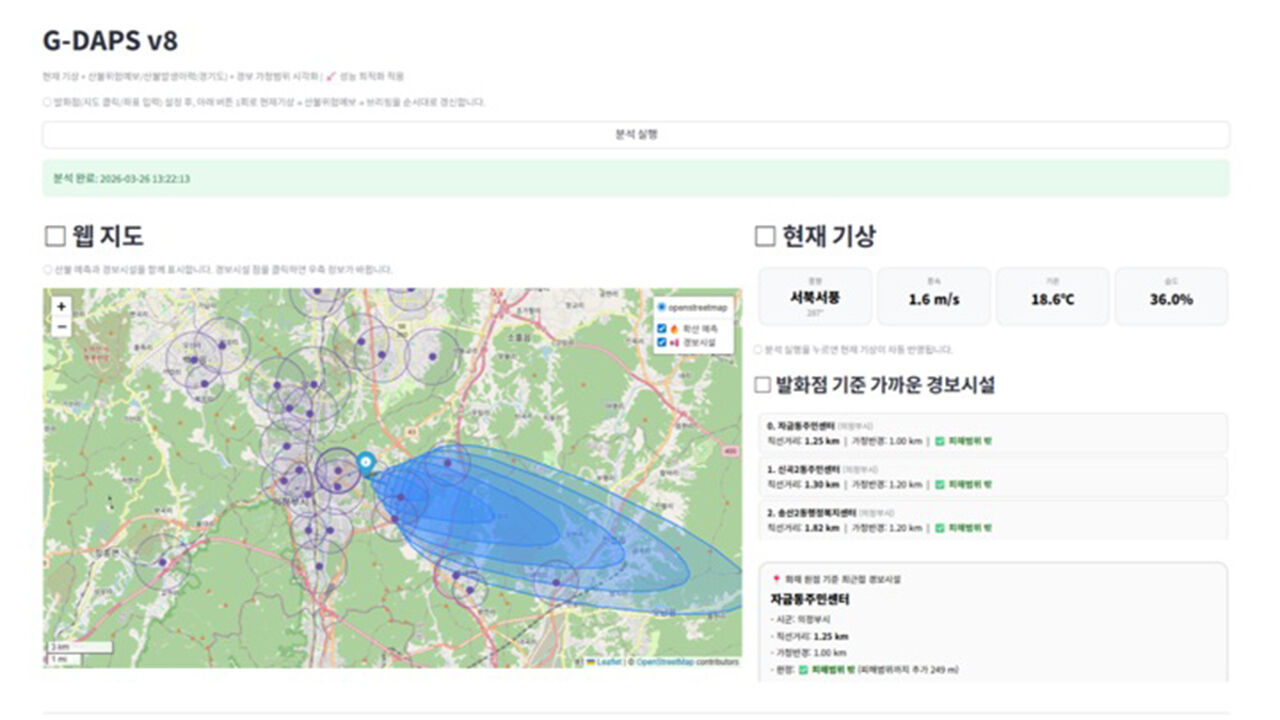
Task: Click the 현재 기상 heading icon
Action: [x=765, y=237]
